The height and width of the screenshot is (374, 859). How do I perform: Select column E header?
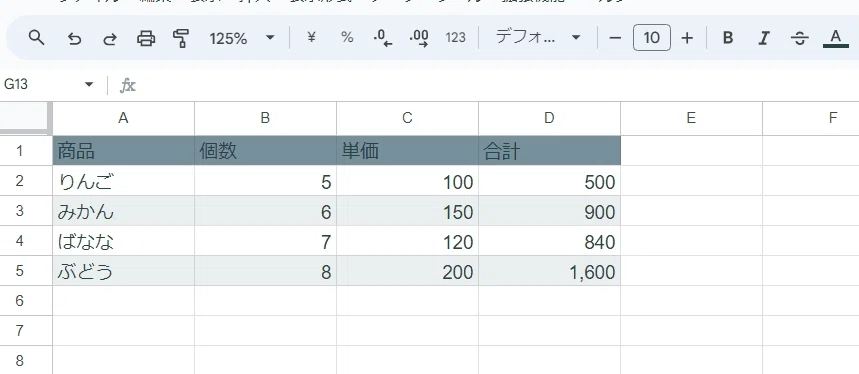click(691, 118)
